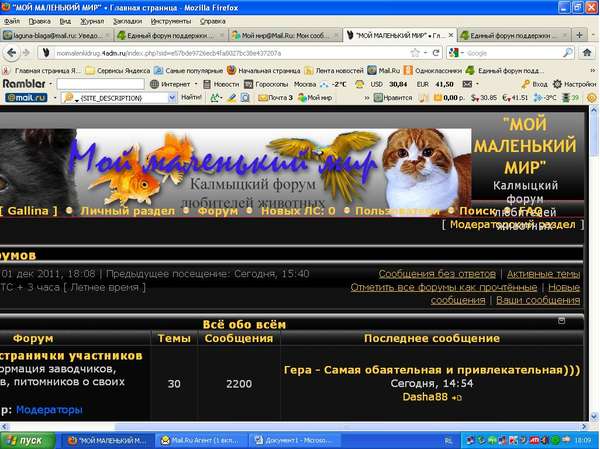The height and width of the screenshot is (449, 600).
Task: Expand the Интернет dropdown in Rambler toolbar
Action: coord(202,84)
